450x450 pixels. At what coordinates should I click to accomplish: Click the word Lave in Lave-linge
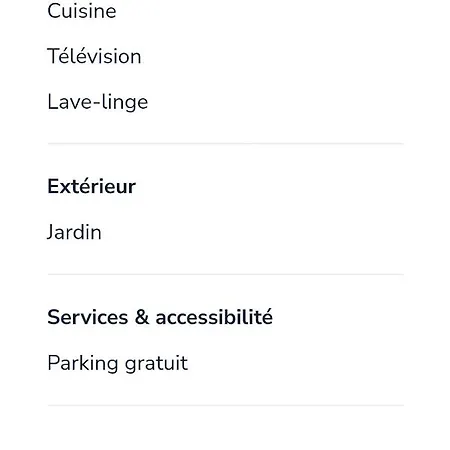pyautogui.click(x=70, y=102)
